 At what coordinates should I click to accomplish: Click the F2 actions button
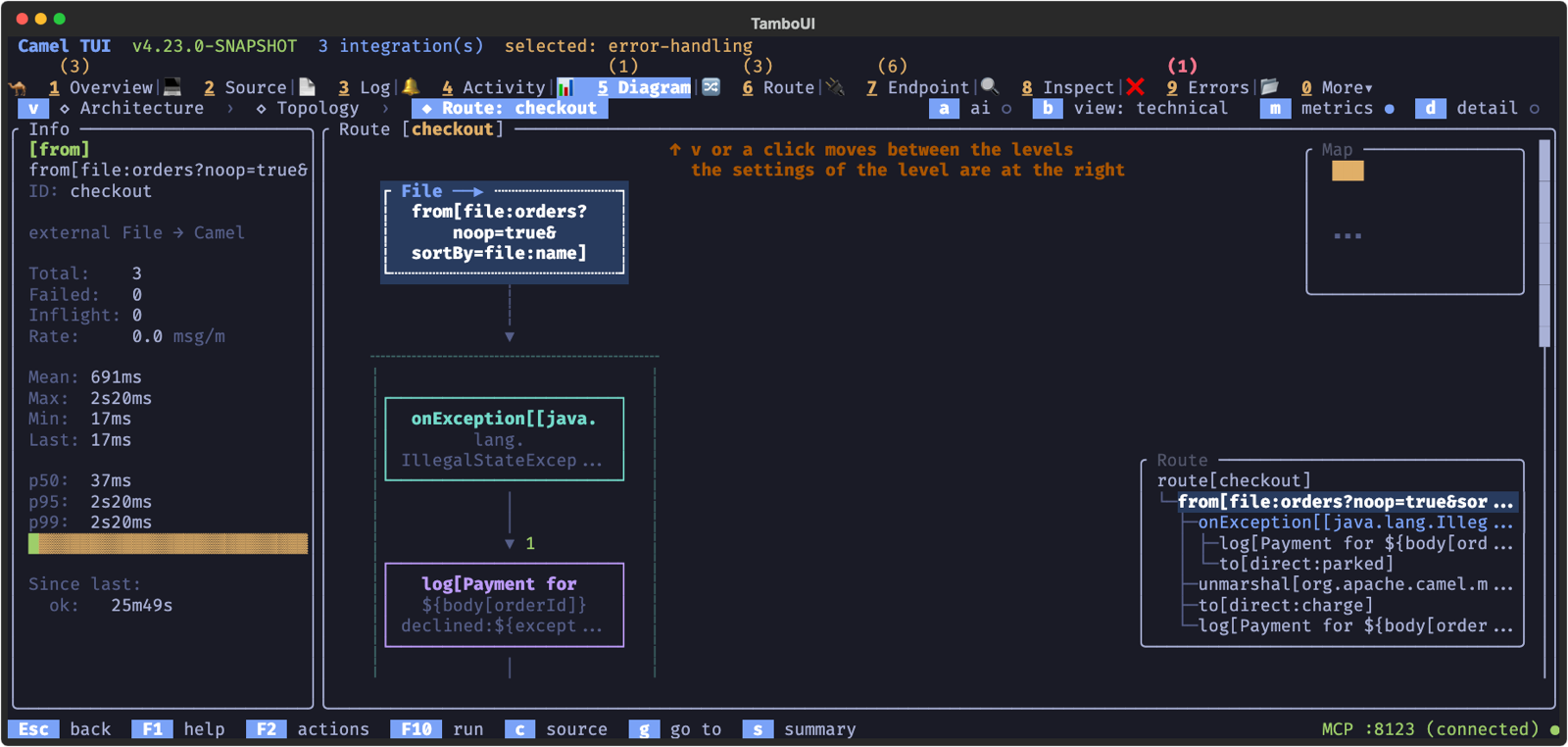pyautogui.click(x=308, y=729)
